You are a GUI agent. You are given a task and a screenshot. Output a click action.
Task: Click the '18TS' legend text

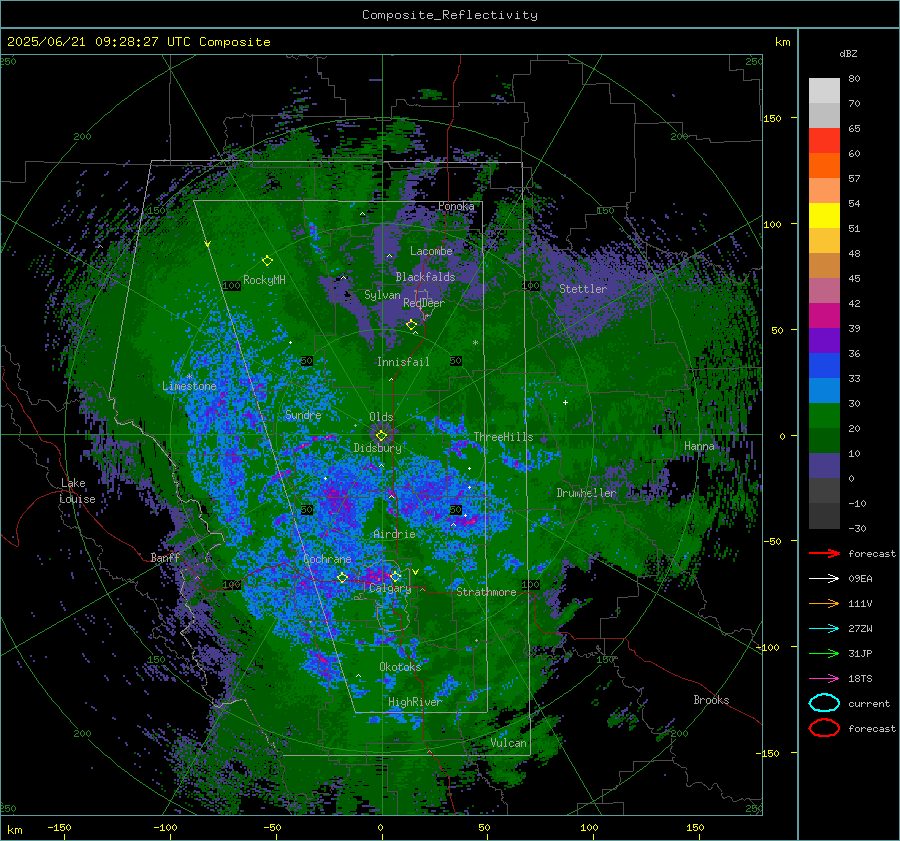click(860, 679)
